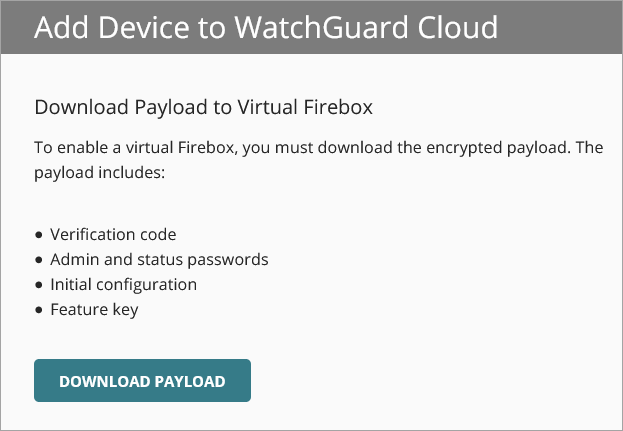Click the "payload includes:" text line
The height and width of the screenshot is (431, 623).
pyautogui.click(x=98, y=173)
